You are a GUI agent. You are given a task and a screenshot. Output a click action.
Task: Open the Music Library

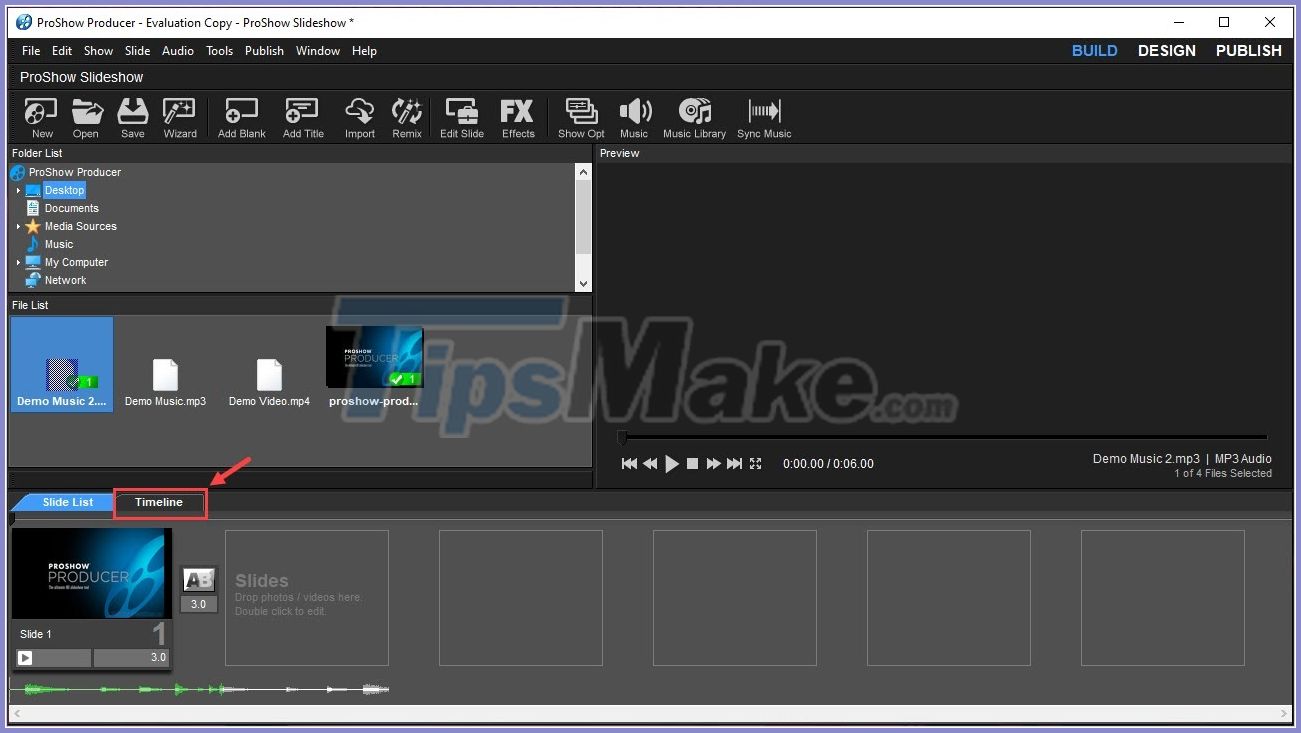tap(694, 117)
